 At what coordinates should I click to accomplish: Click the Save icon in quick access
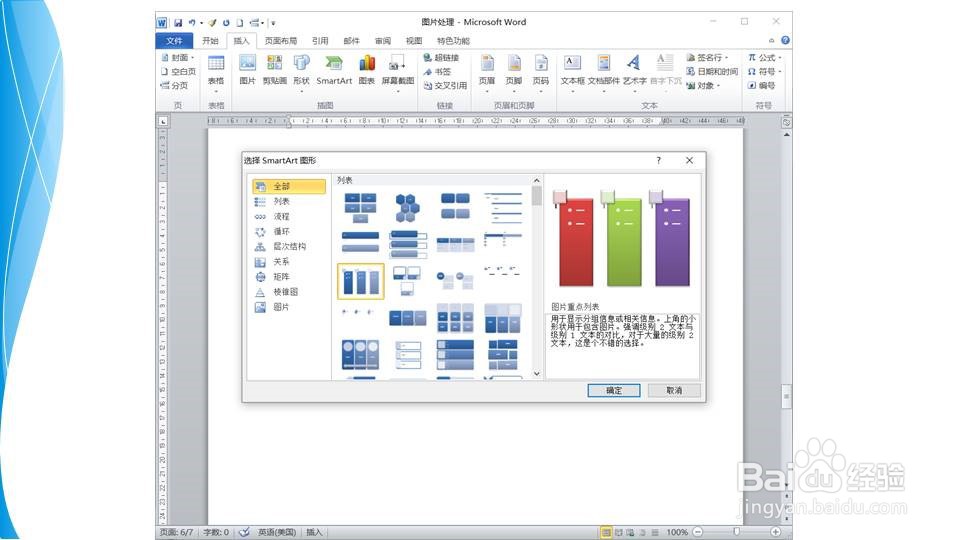(x=178, y=23)
